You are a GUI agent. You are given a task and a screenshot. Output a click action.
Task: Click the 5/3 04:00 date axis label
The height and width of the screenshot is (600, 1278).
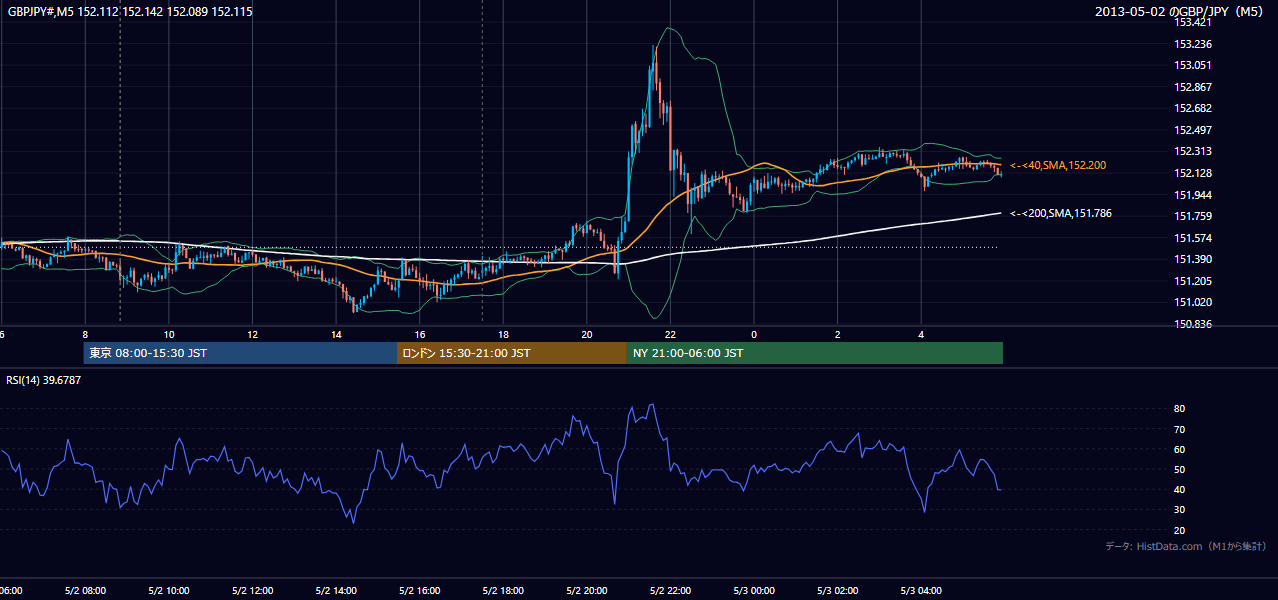[921, 590]
